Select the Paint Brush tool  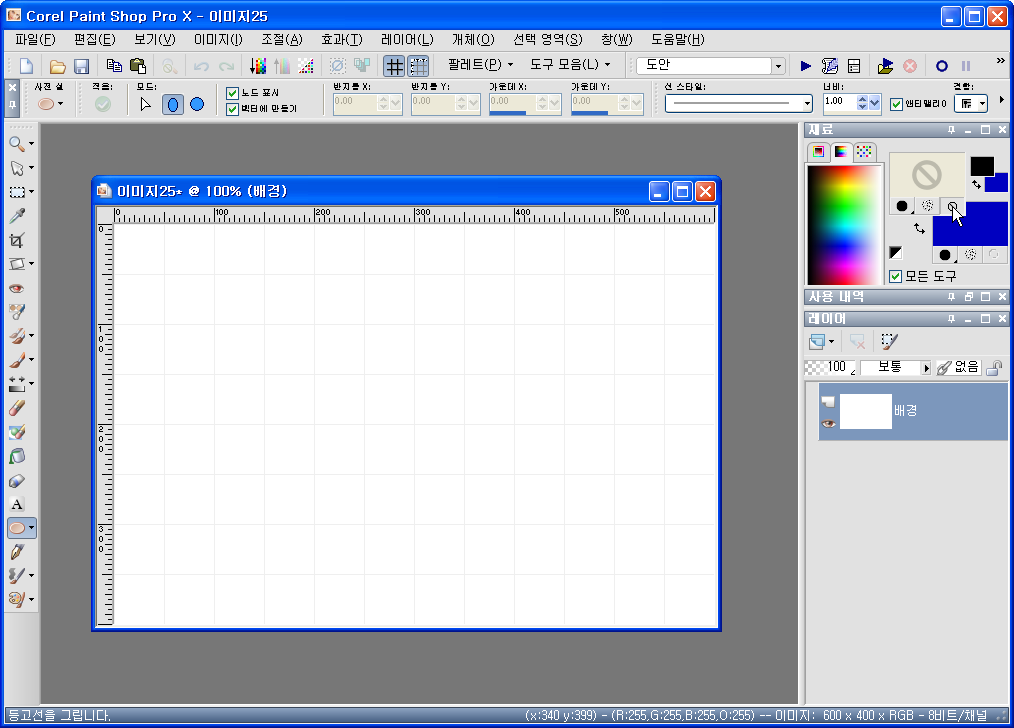click(x=17, y=359)
